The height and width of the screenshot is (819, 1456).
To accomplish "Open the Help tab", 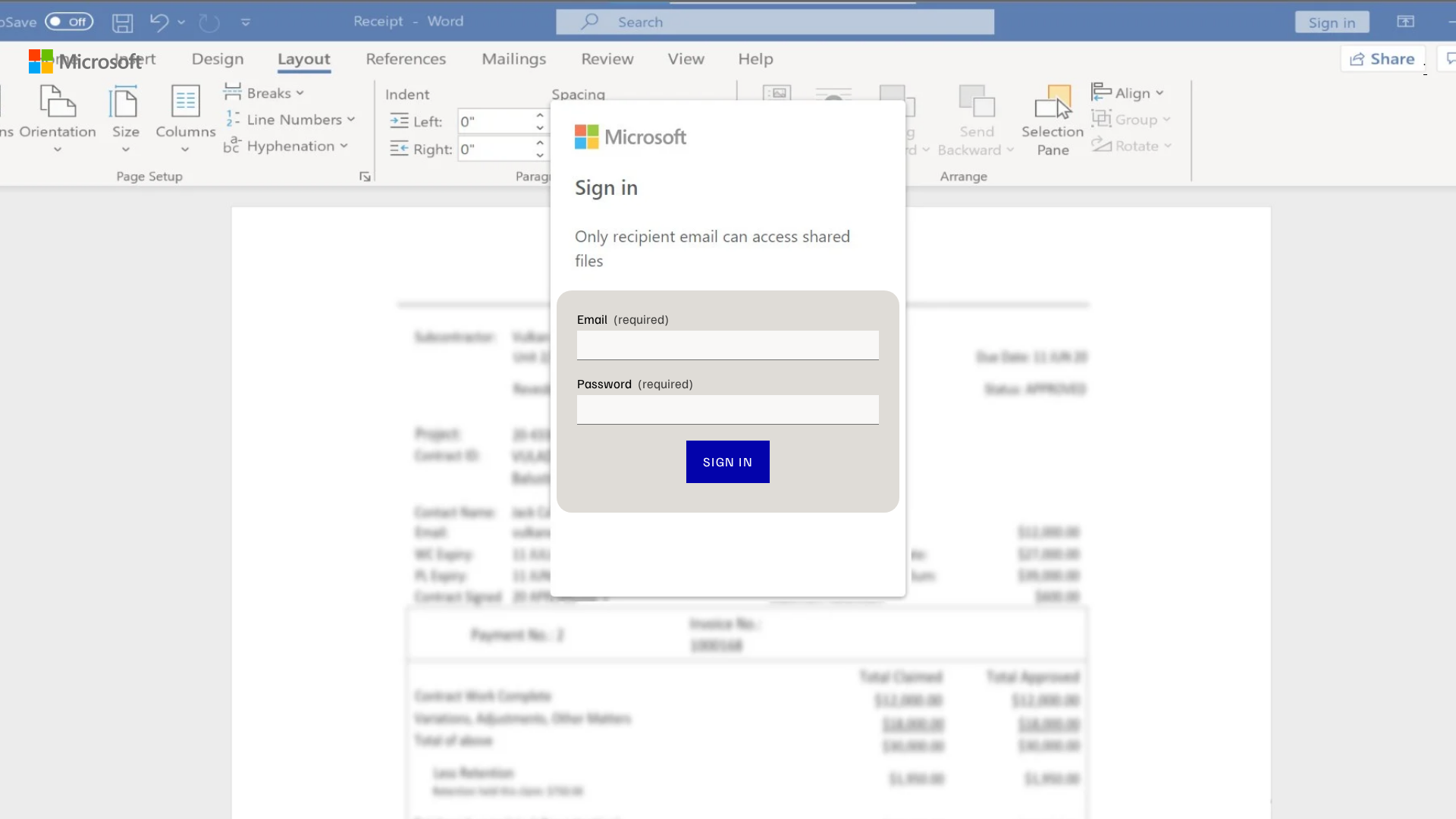I will (756, 59).
